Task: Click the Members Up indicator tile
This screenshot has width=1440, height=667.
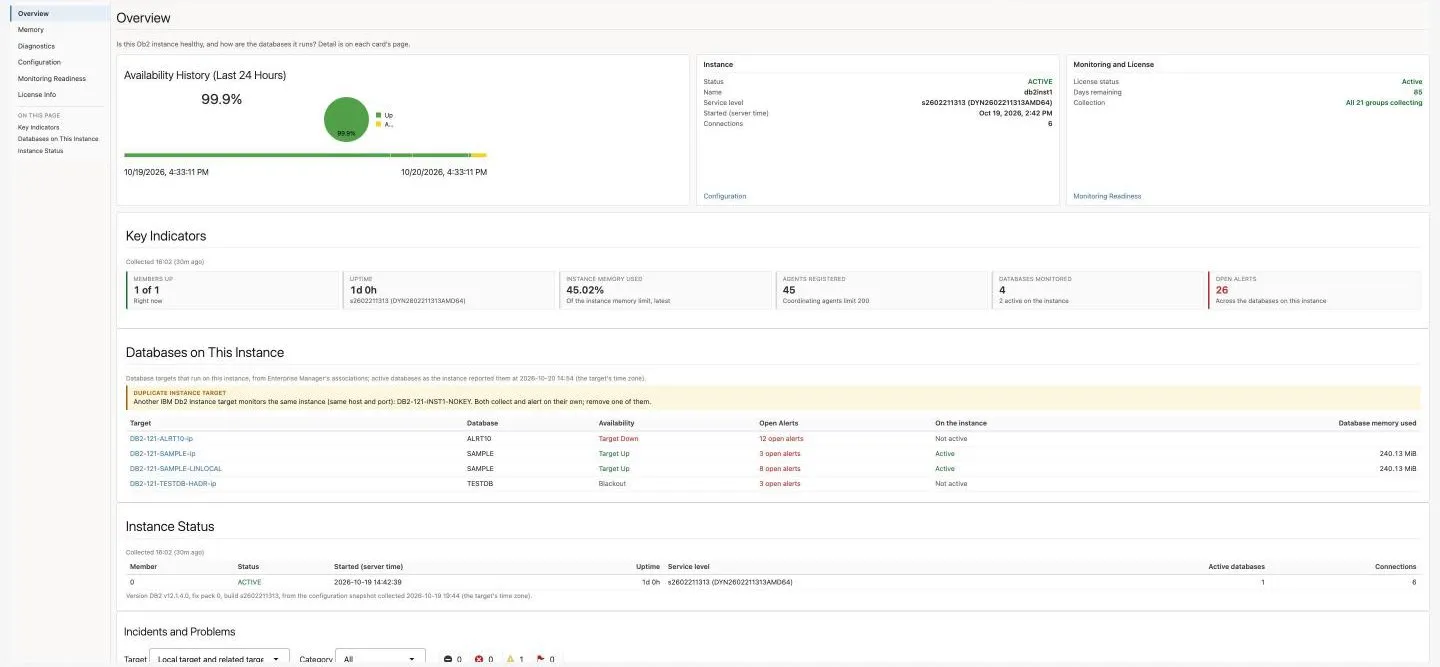Action: (233, 290)
